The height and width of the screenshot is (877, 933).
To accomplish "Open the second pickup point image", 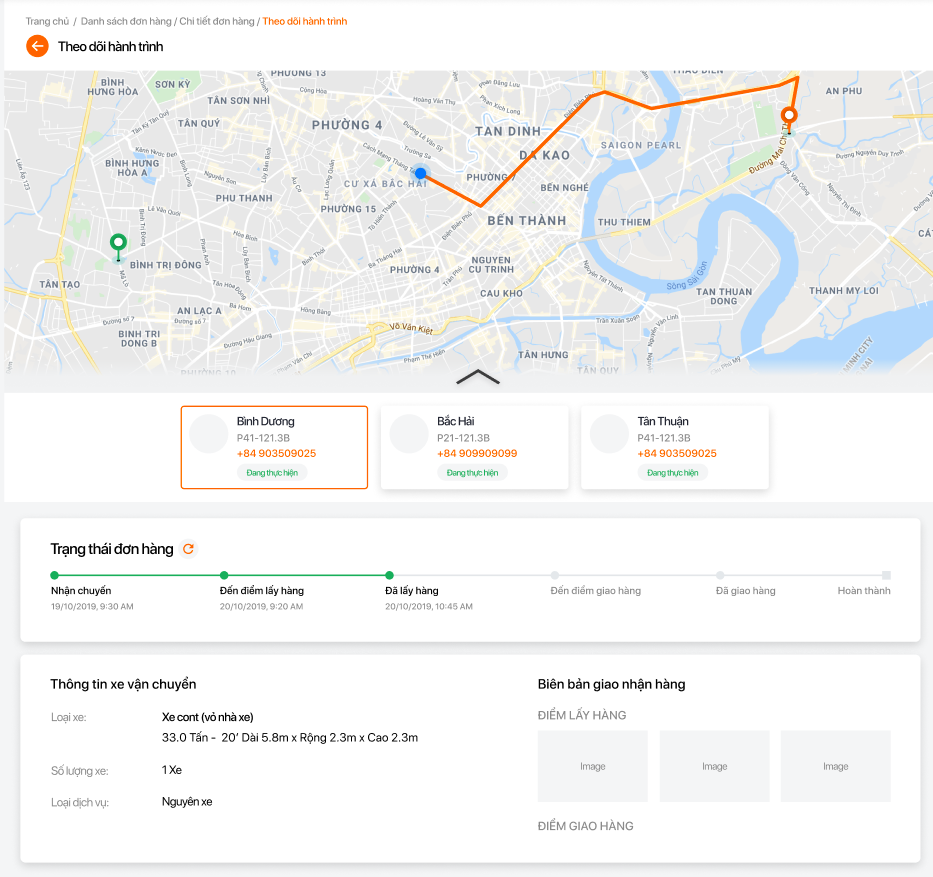I will point(715,766).
